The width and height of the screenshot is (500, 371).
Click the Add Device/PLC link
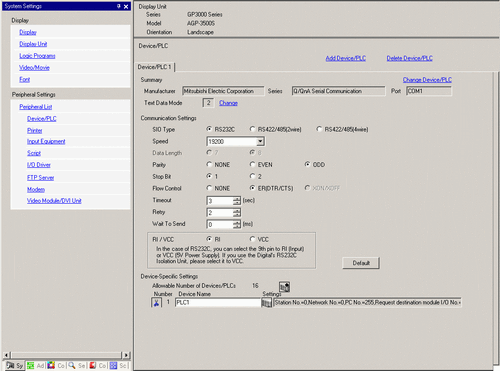346,58
